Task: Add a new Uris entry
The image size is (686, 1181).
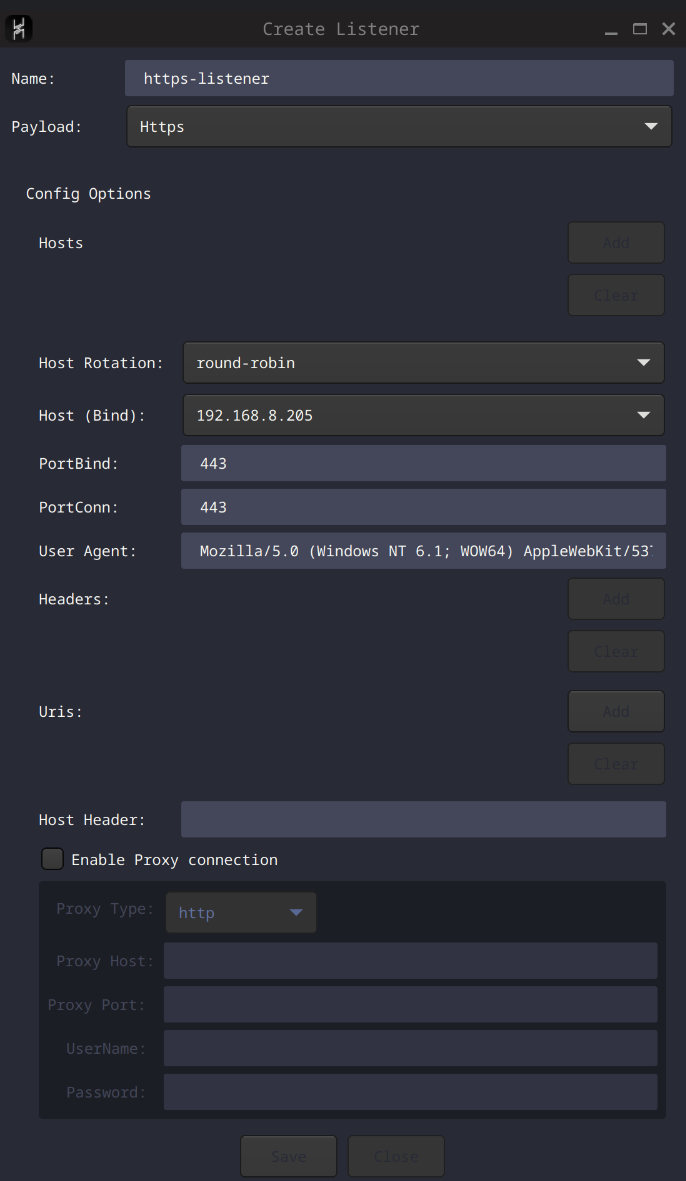Action: [x=616, y=711]
